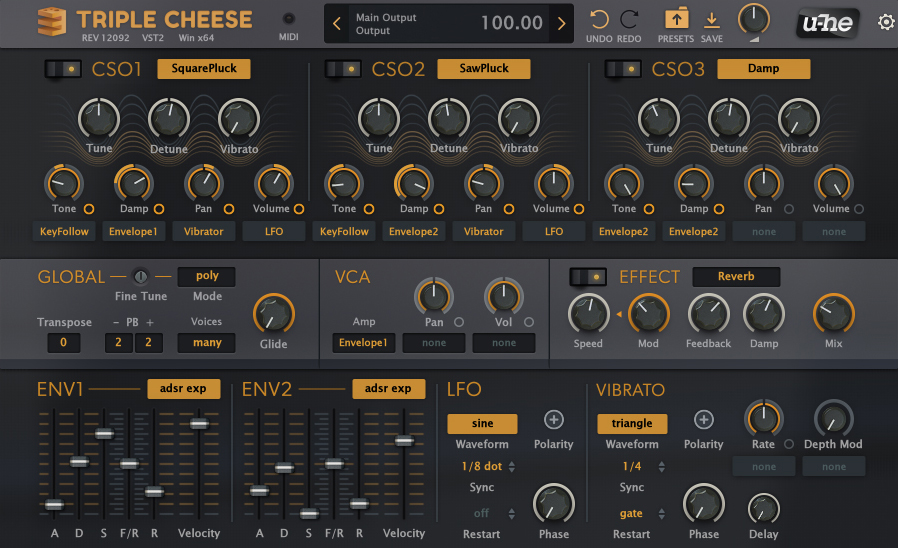Click the Undo arrow icon
The image size is (898, 548).
tap(598, 20)
